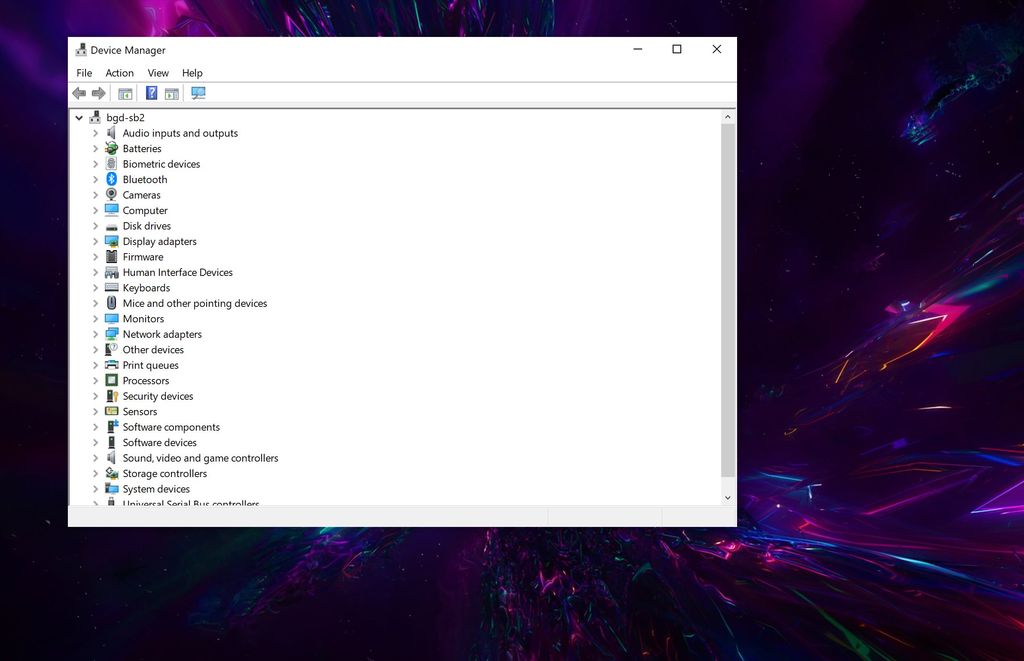Collapse the bgd-sb2 root node
1024x661 pixels.
coord(79,118)
